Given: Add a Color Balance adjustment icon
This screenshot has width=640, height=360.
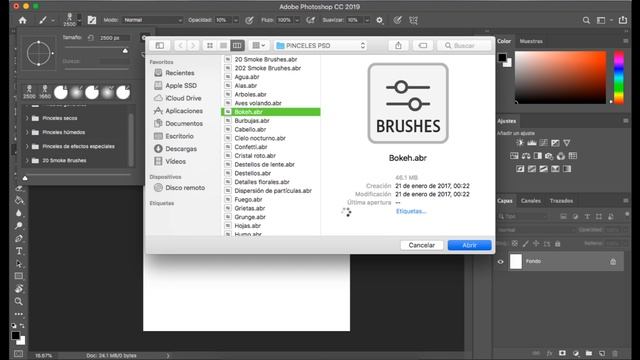Looking at the screenshot, I should click(x=526, y=156).
